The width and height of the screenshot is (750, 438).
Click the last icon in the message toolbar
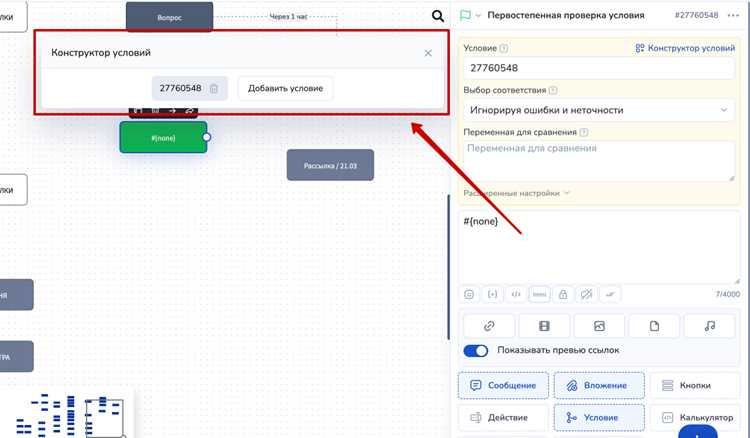(610, 294)
